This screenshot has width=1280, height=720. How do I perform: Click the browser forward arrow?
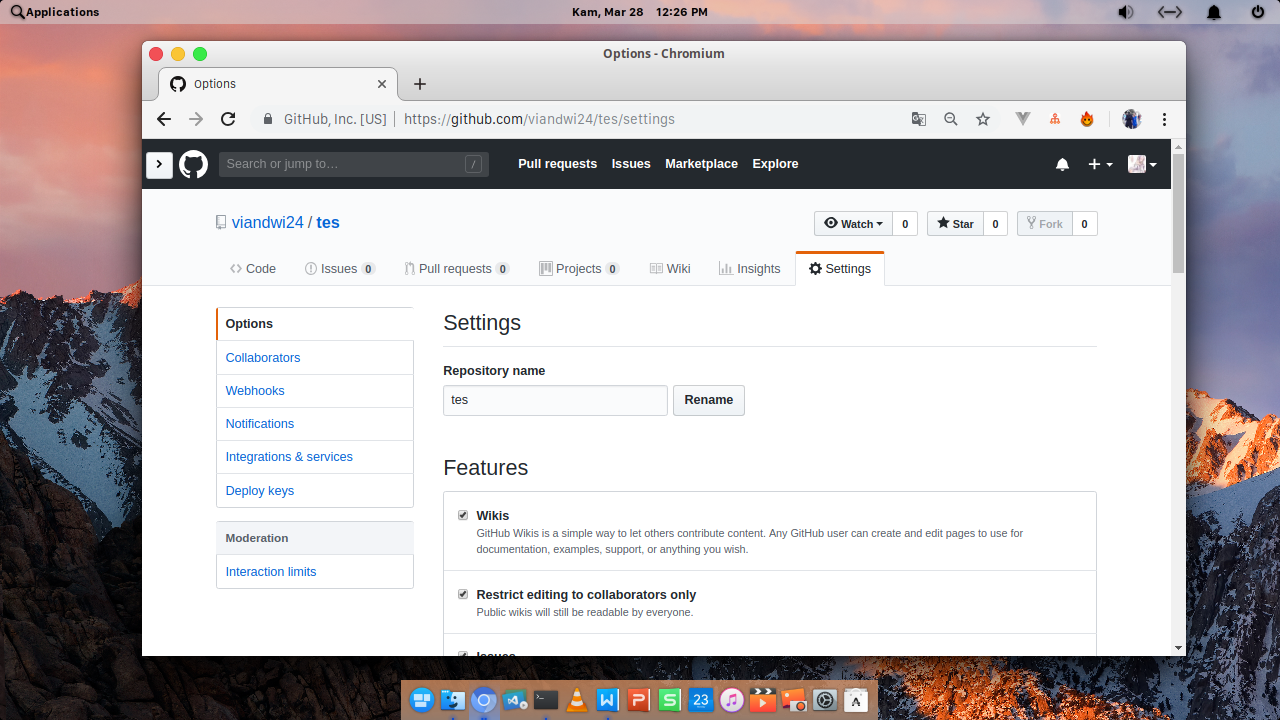click(x=196, y=119)
